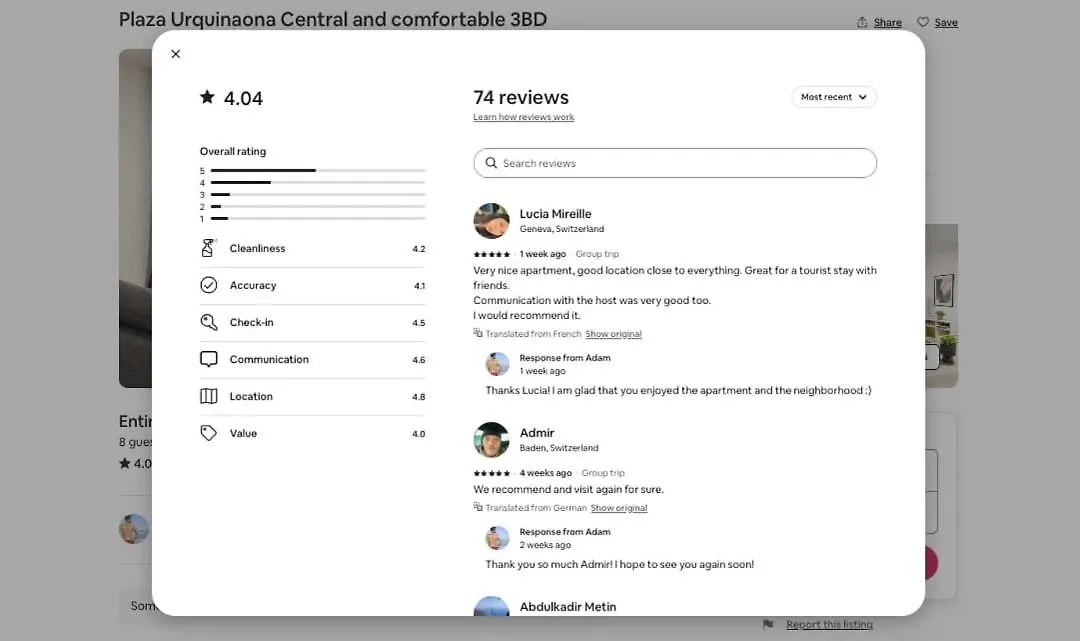Click Adam's avatar in response to Admir
This screenshot has width=1080, height=641.
pyautogui.click(x=497, y=538)
